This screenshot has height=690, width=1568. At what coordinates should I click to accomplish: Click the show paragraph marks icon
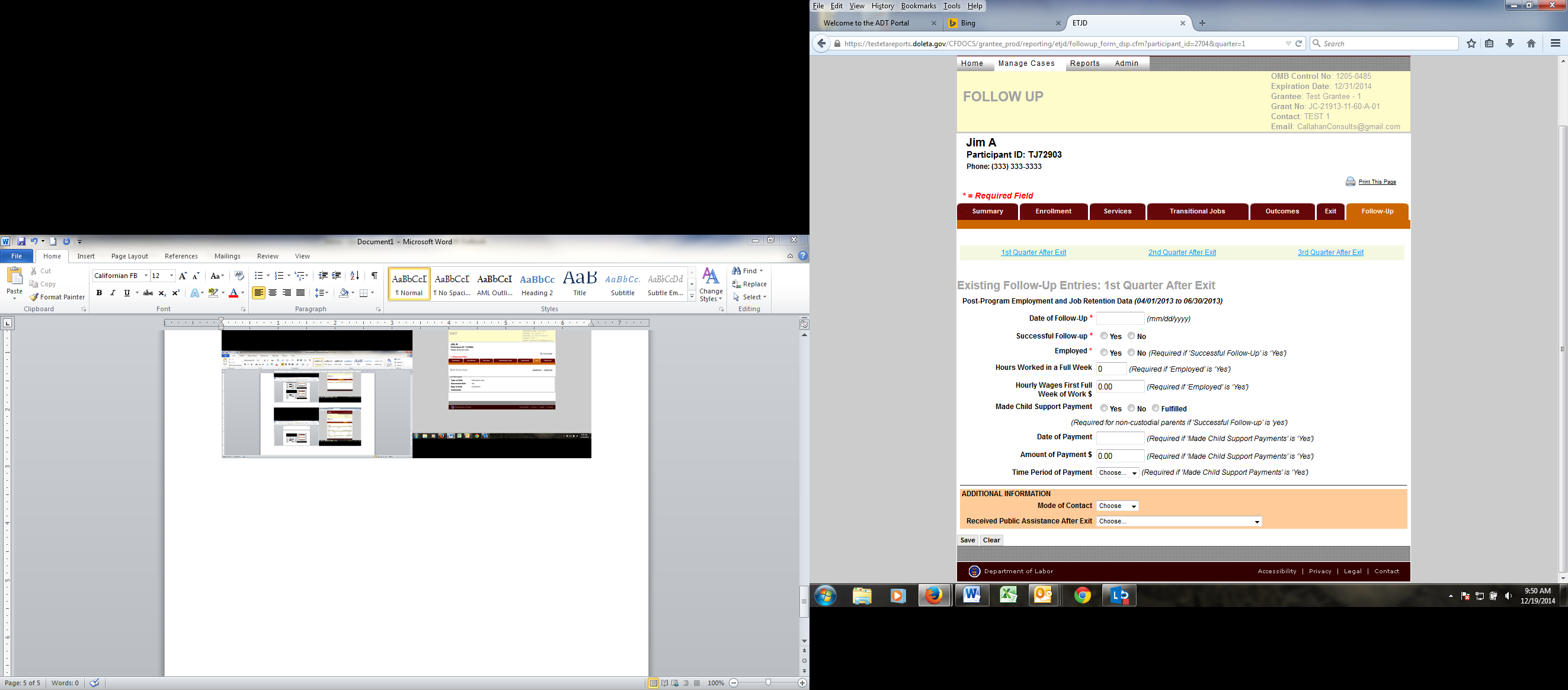pyautogui.click(x=375, y=276)
